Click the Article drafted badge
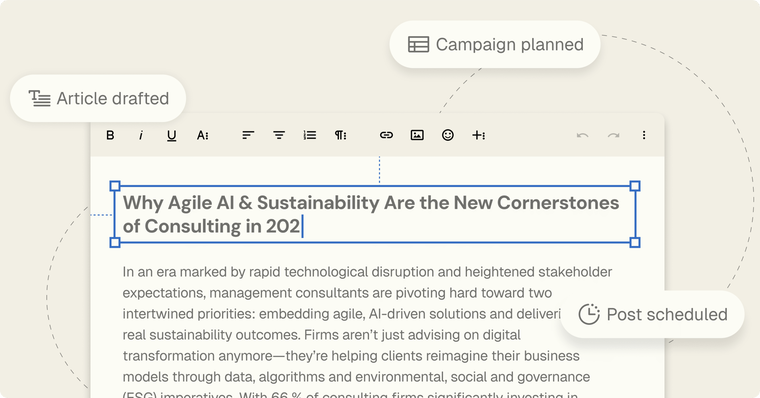Viewport: 760px width, 398px height. pos(98,98)
